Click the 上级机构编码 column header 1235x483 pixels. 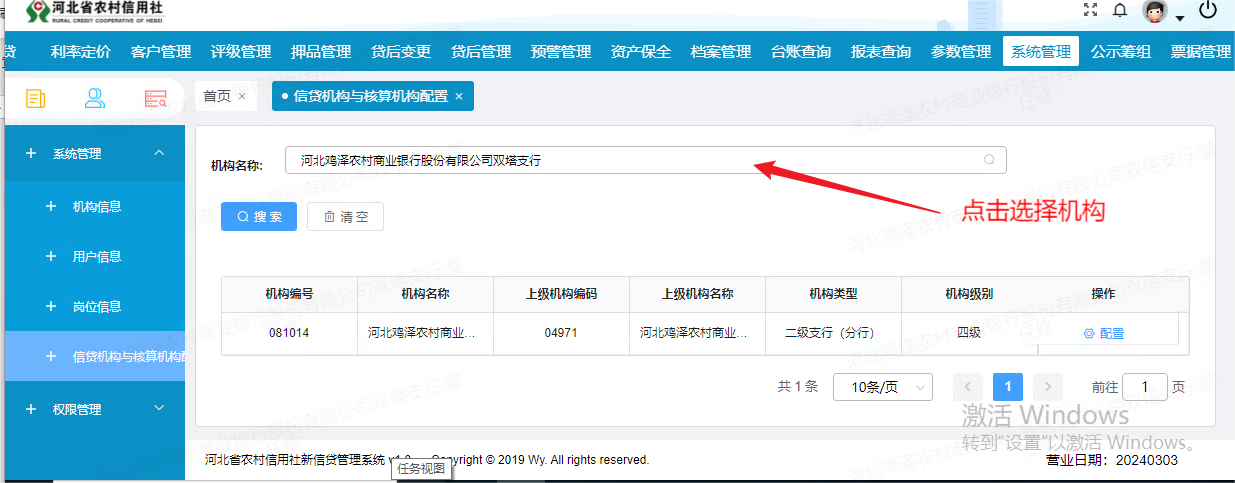pyautogui.click(x=561, y=294)
